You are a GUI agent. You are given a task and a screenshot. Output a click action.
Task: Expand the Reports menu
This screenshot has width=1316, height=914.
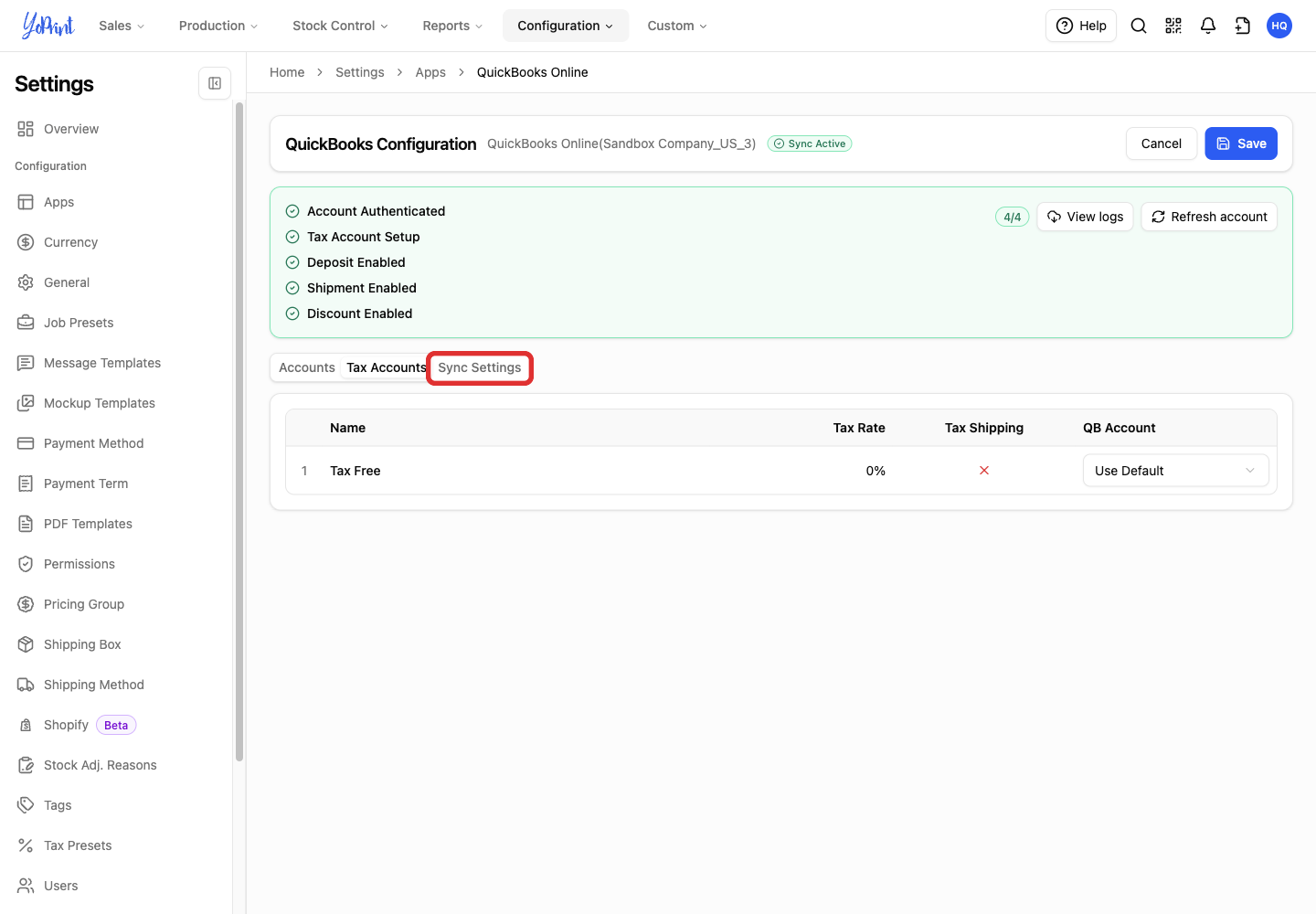[x=452, y=26]
